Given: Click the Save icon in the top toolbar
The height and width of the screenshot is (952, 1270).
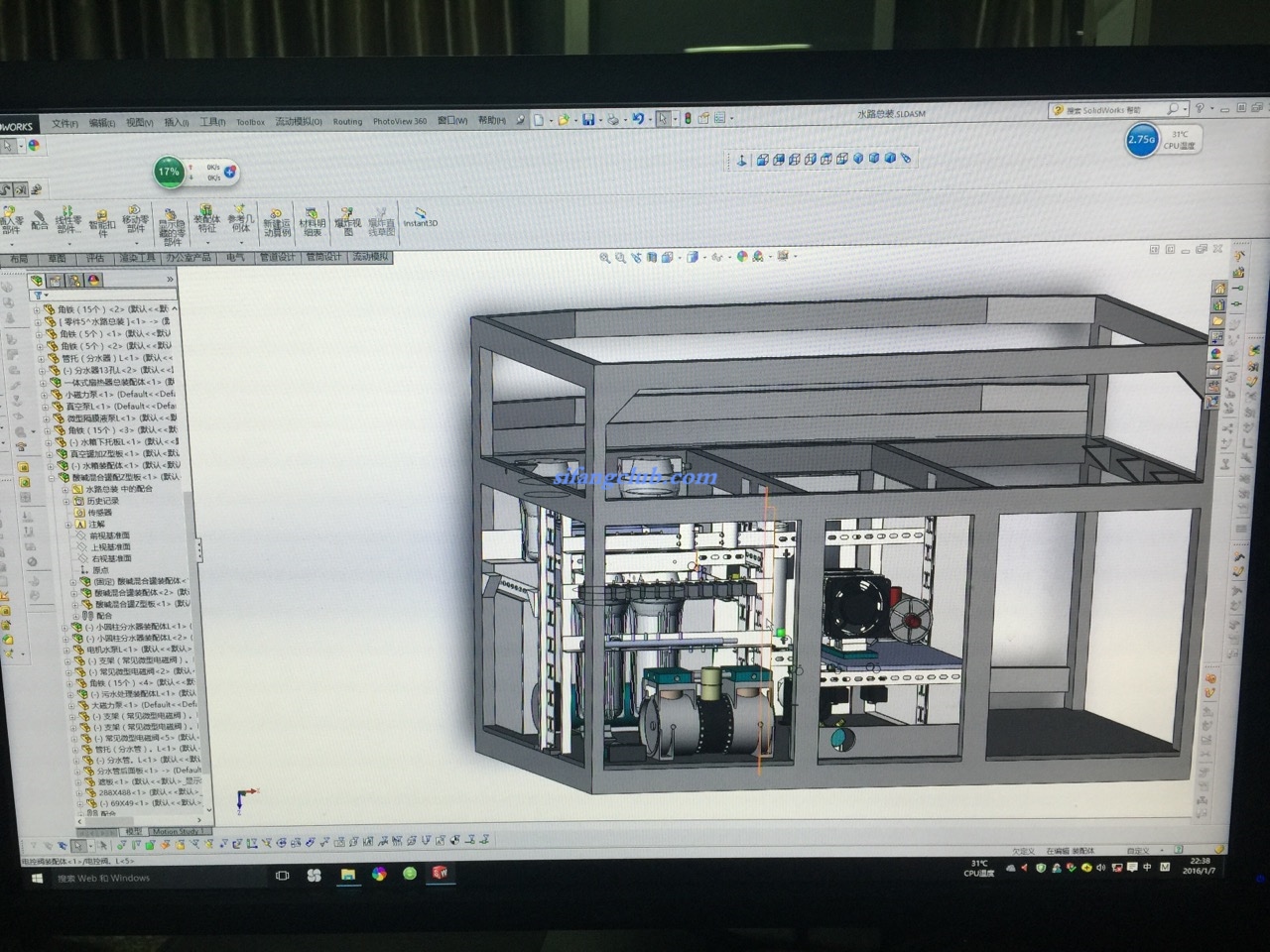Looking at the screenshot, I should 588,119.
